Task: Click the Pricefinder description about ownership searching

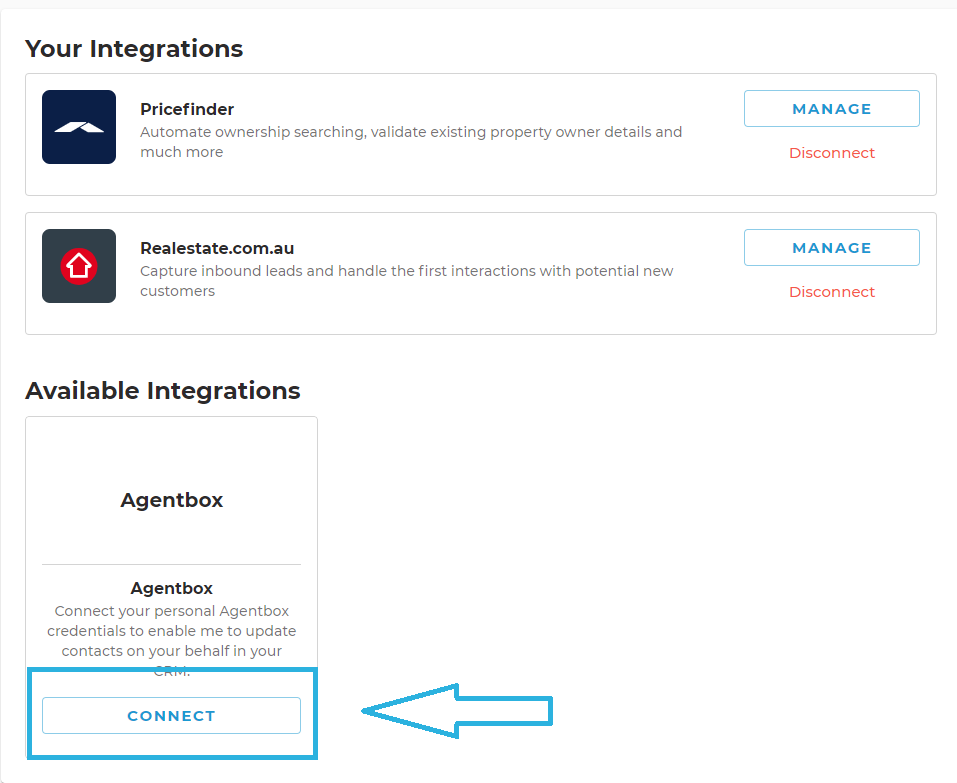Action: point(411,142)
